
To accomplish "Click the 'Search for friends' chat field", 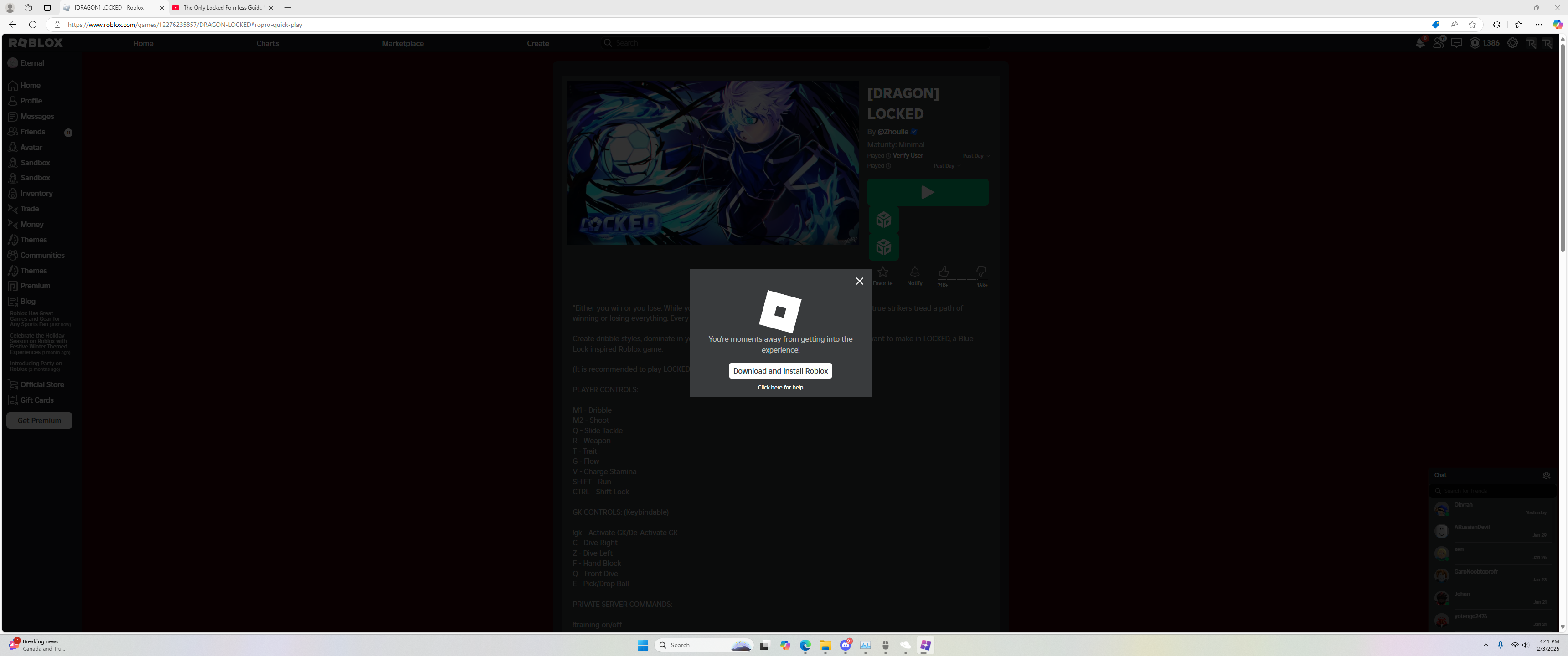I will click(1492, 491).
